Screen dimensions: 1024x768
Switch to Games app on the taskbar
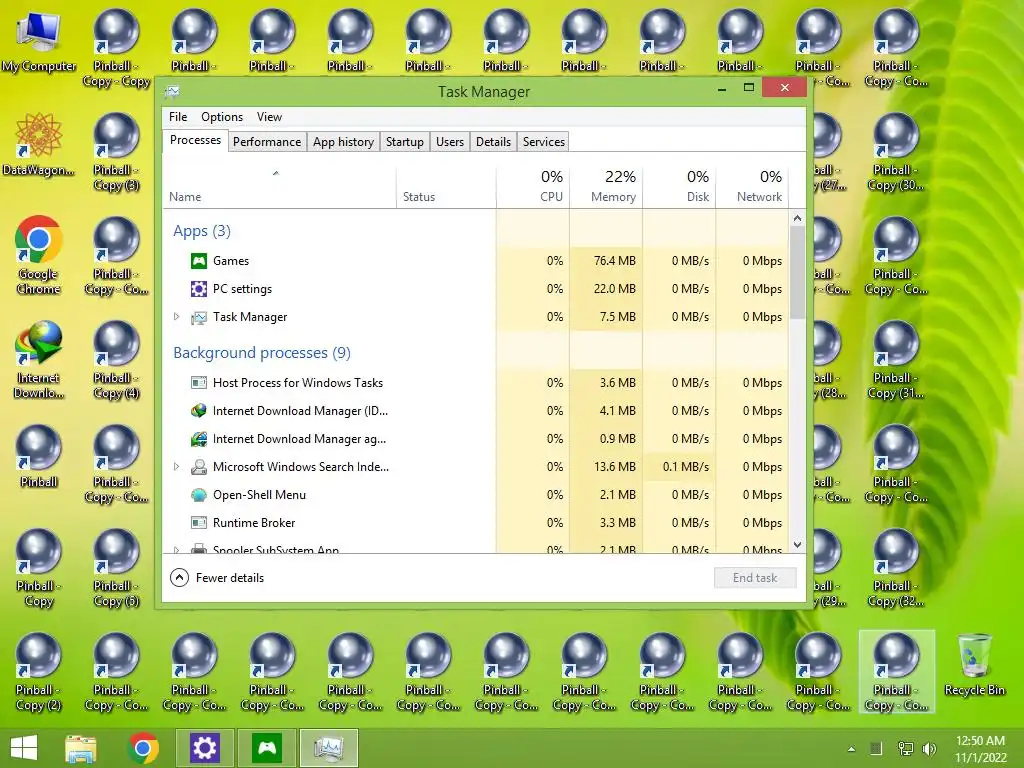click(266, 748)
